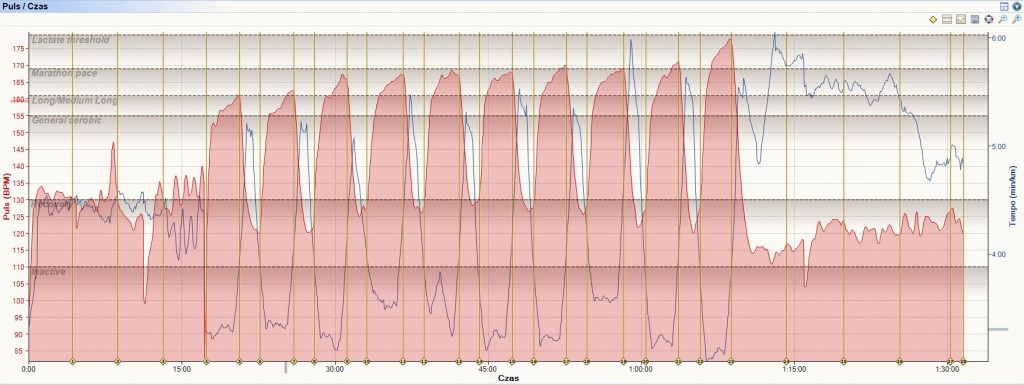Click the 15:00 time axis tick label

click(x=182, y=369)
